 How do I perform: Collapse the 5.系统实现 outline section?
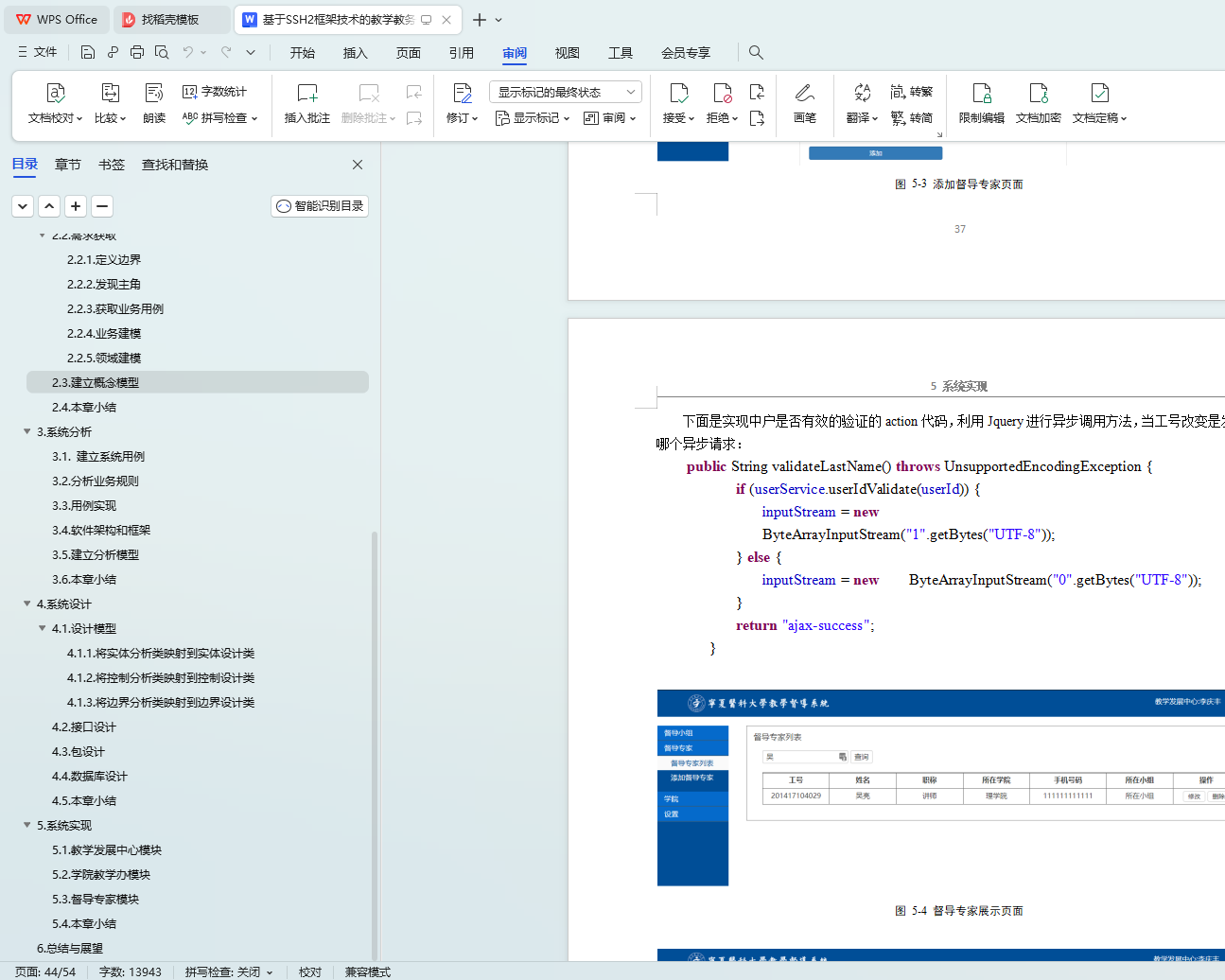click(26, 825)
